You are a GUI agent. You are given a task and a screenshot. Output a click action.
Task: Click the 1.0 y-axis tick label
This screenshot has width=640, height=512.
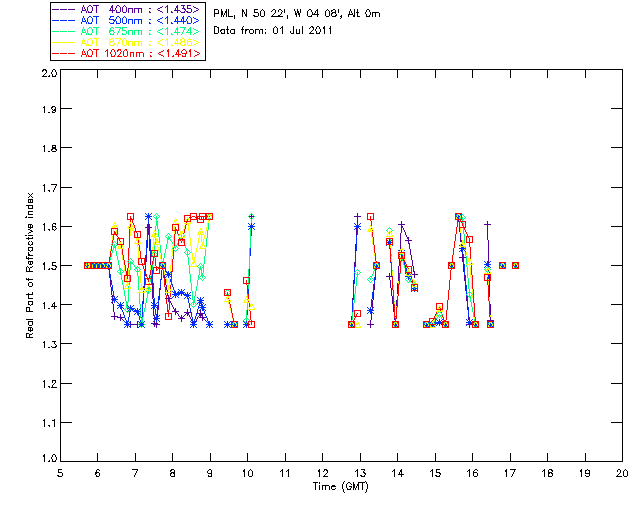(49, 458)
